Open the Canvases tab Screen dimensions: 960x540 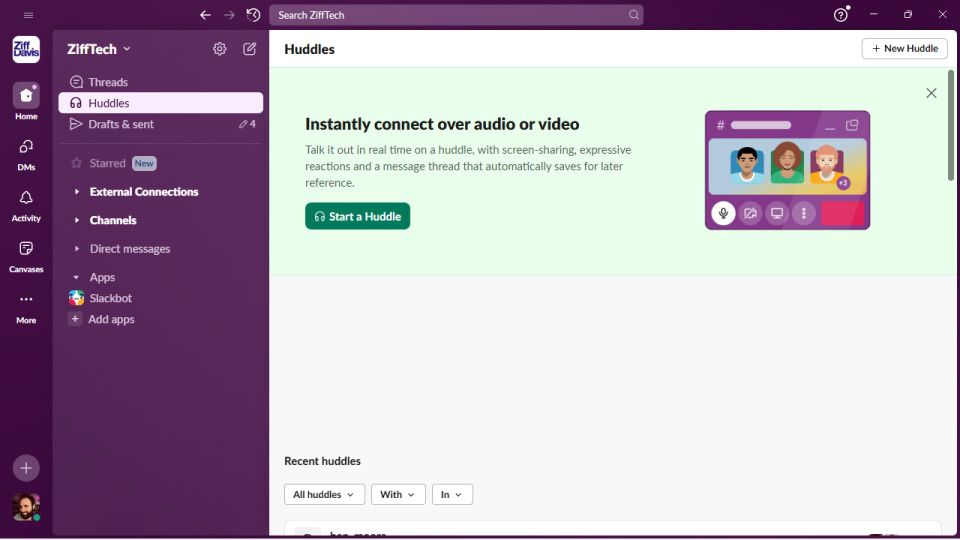pos(26,256)
